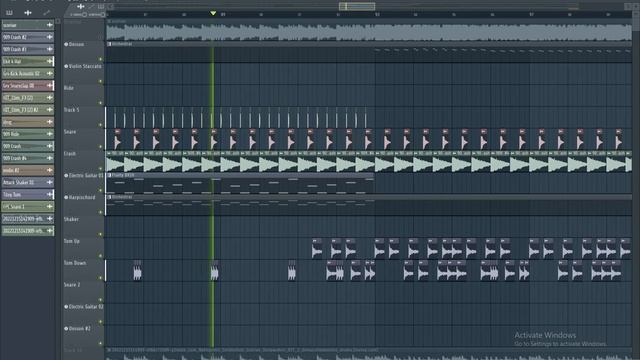This screenshot has width=640, height=360.
Task: Select the 'Snare 2' track header
Action: click(84, 292)
